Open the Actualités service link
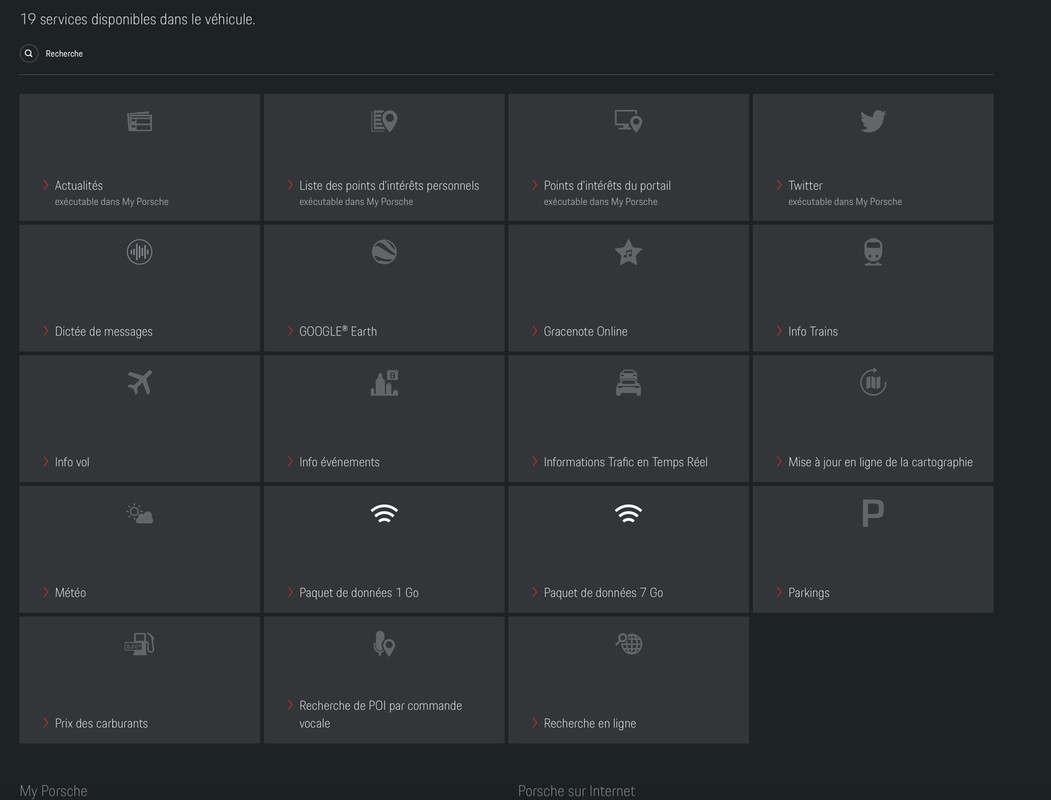This screenshot has width=1051, height=800. [78, 186]
